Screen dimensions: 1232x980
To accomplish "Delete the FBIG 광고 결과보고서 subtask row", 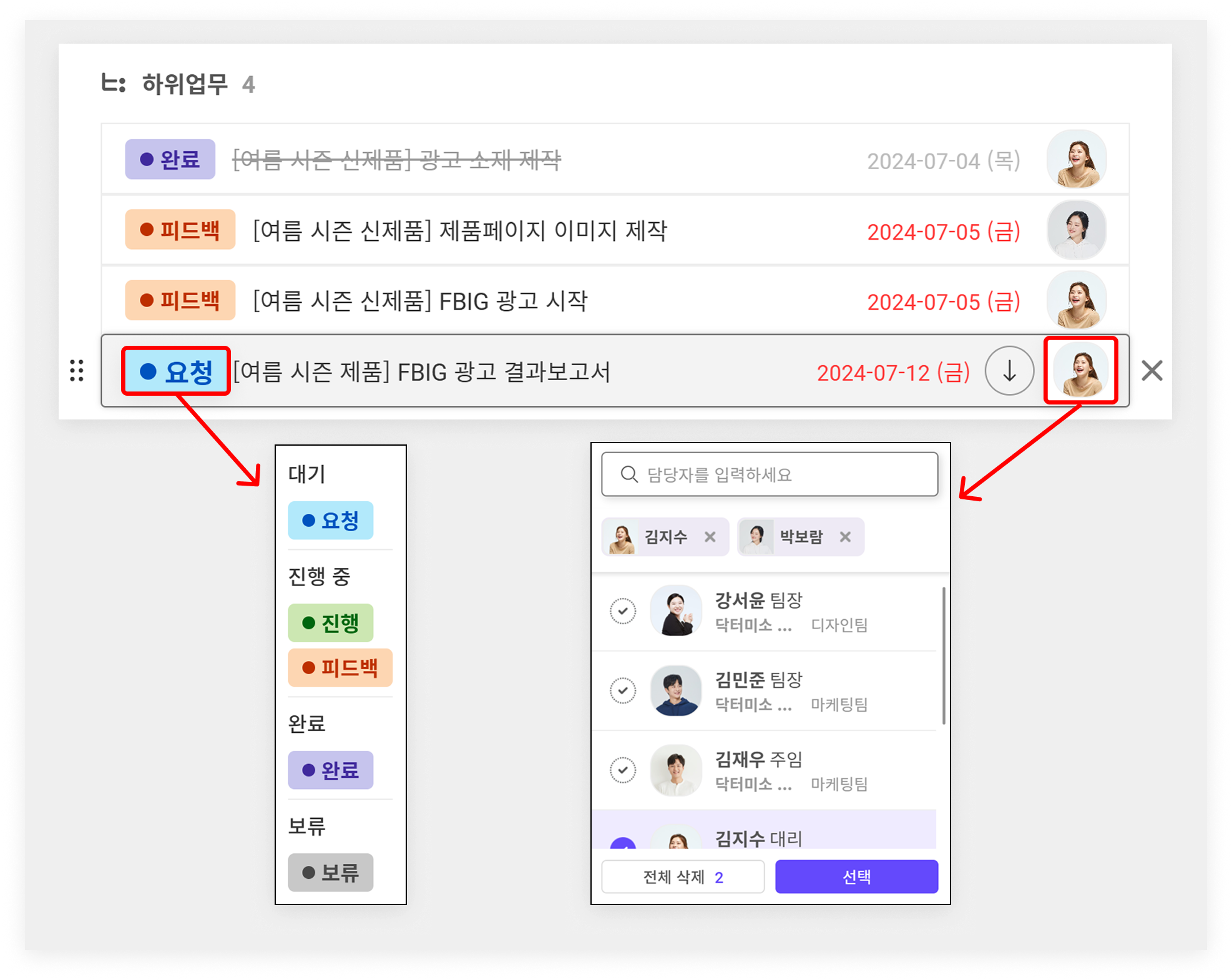I will coord(1151,371).
